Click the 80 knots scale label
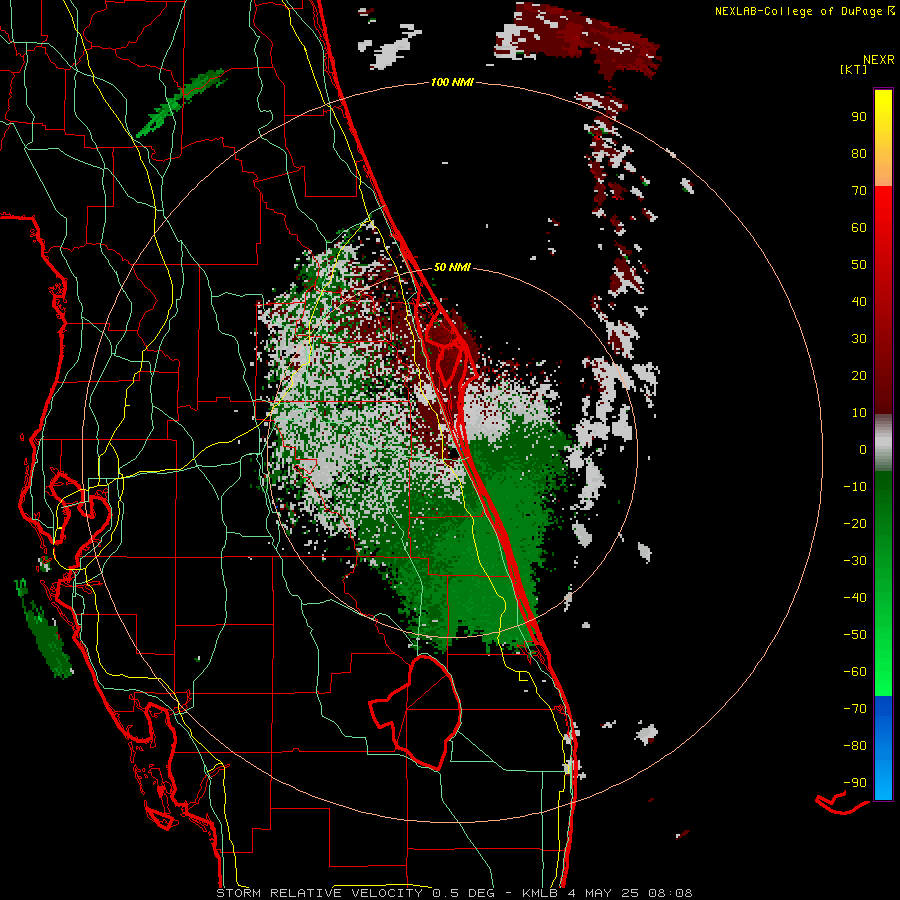This screenshot has height=900, width=900. click(859, 153)
